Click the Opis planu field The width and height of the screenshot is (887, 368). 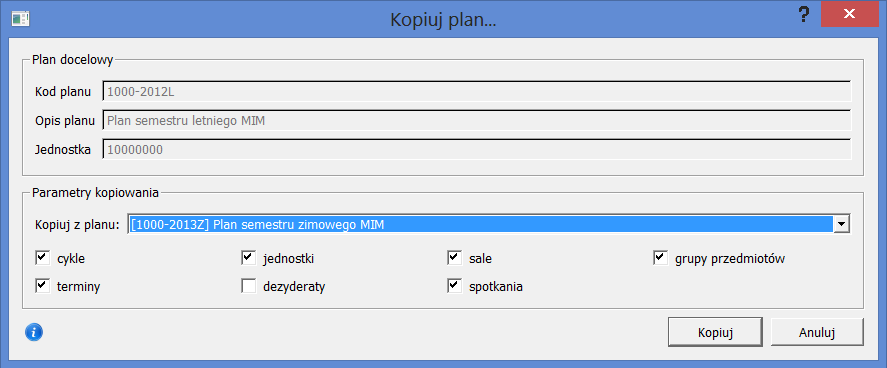click(x=477, y=120)
